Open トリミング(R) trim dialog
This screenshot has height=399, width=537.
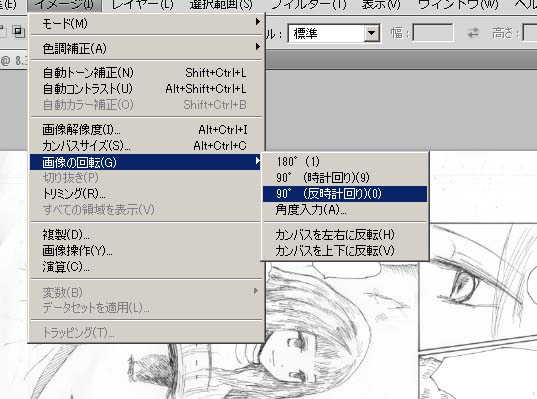(x=146, y=194)
